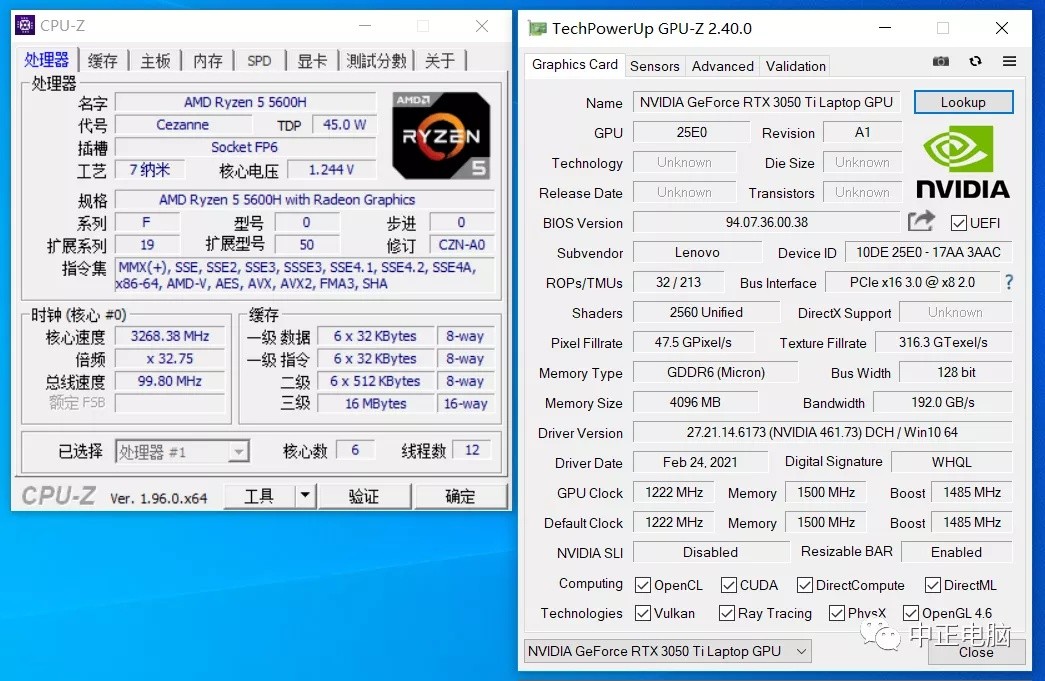Open the 关于 tab in CPU-Z

[x=440, y=61]
